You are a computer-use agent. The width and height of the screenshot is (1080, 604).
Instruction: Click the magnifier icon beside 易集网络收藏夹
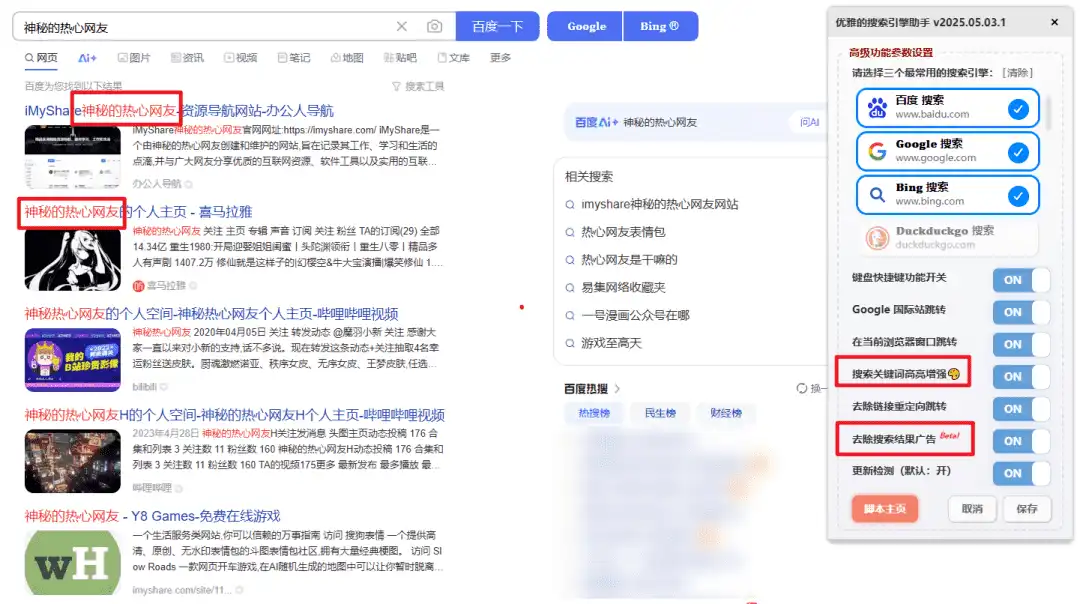click(570, 287)
